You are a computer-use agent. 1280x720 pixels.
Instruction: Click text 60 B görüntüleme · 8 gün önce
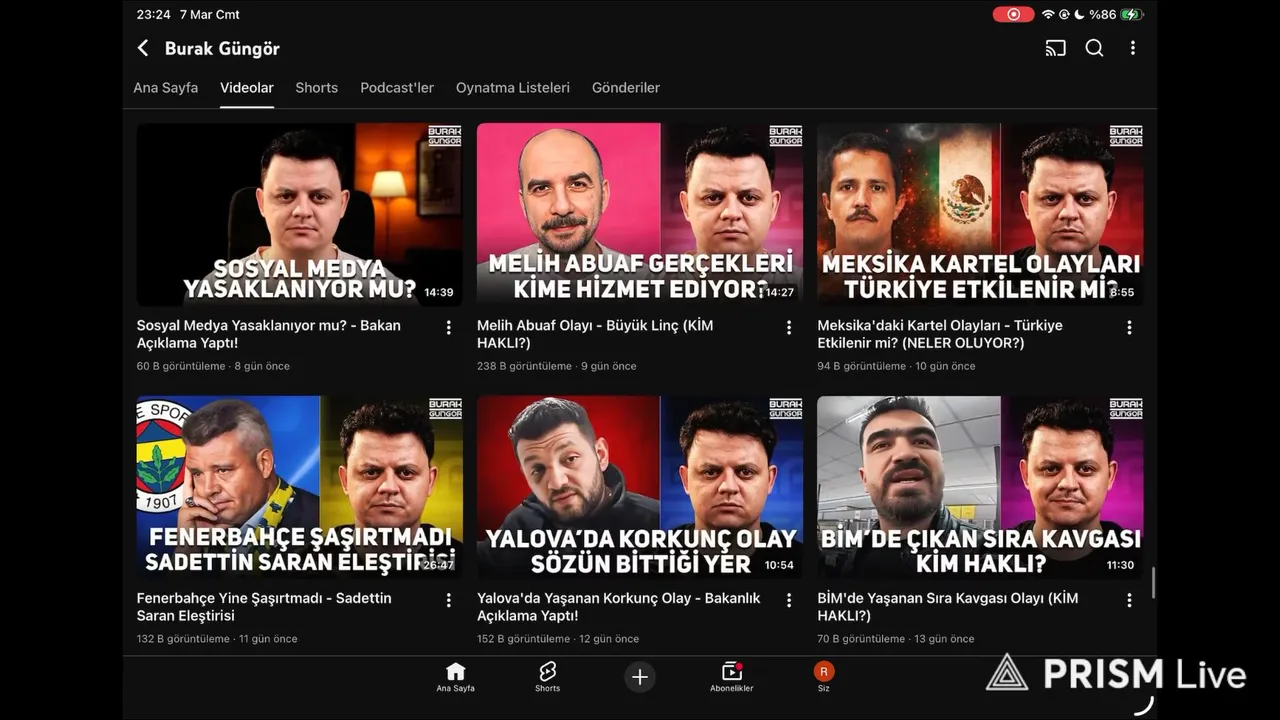point(213,366)
